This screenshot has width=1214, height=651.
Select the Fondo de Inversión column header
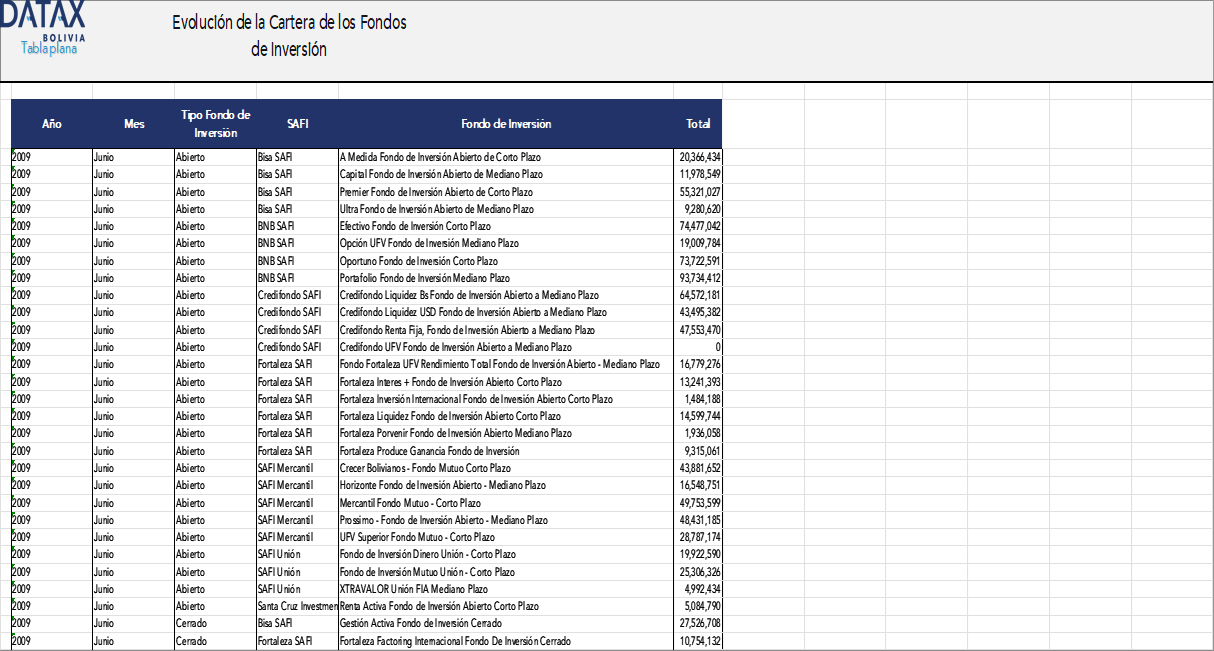[x=506, y=124]
